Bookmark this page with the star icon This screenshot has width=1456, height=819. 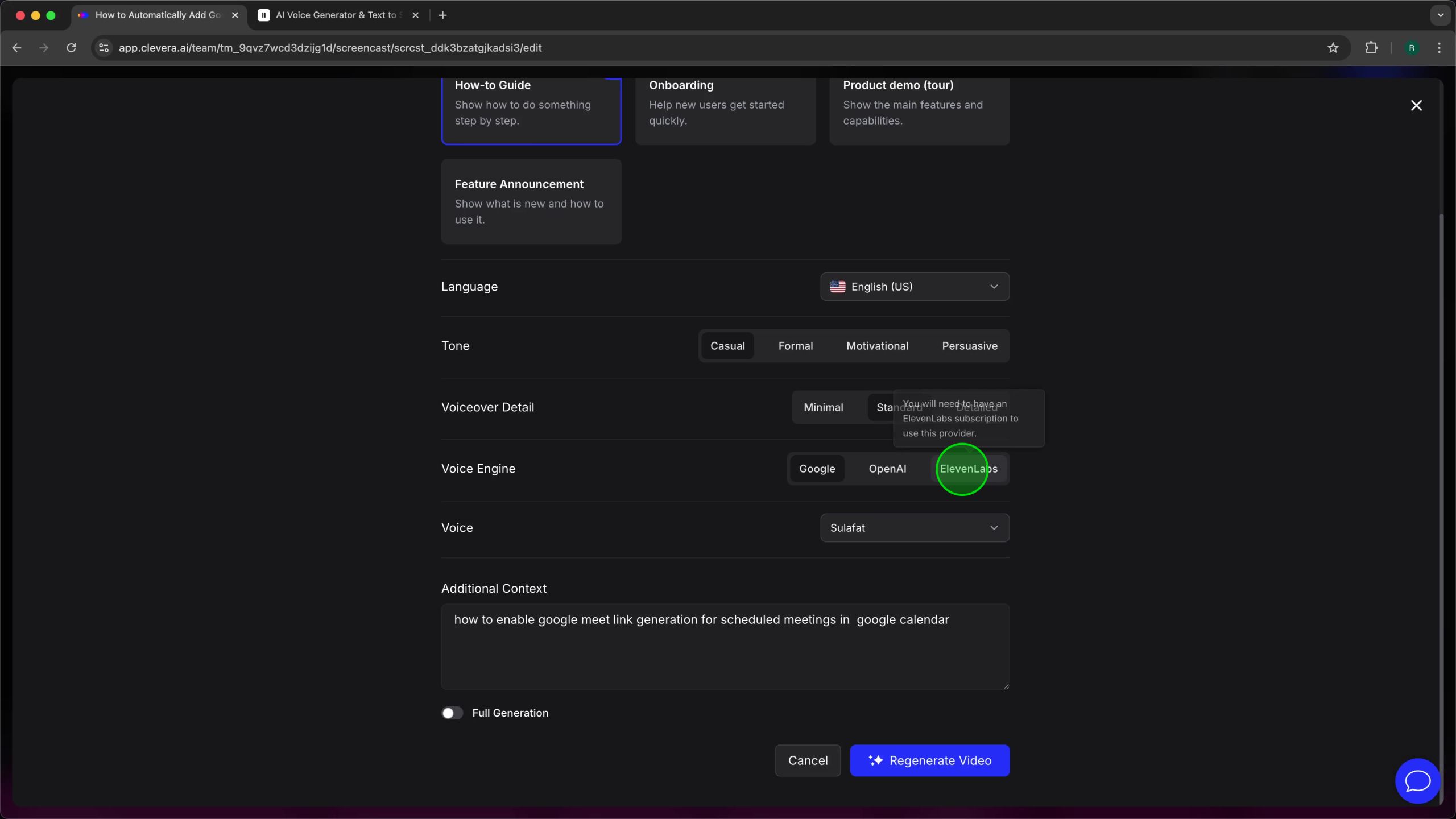pos(1333,48)
